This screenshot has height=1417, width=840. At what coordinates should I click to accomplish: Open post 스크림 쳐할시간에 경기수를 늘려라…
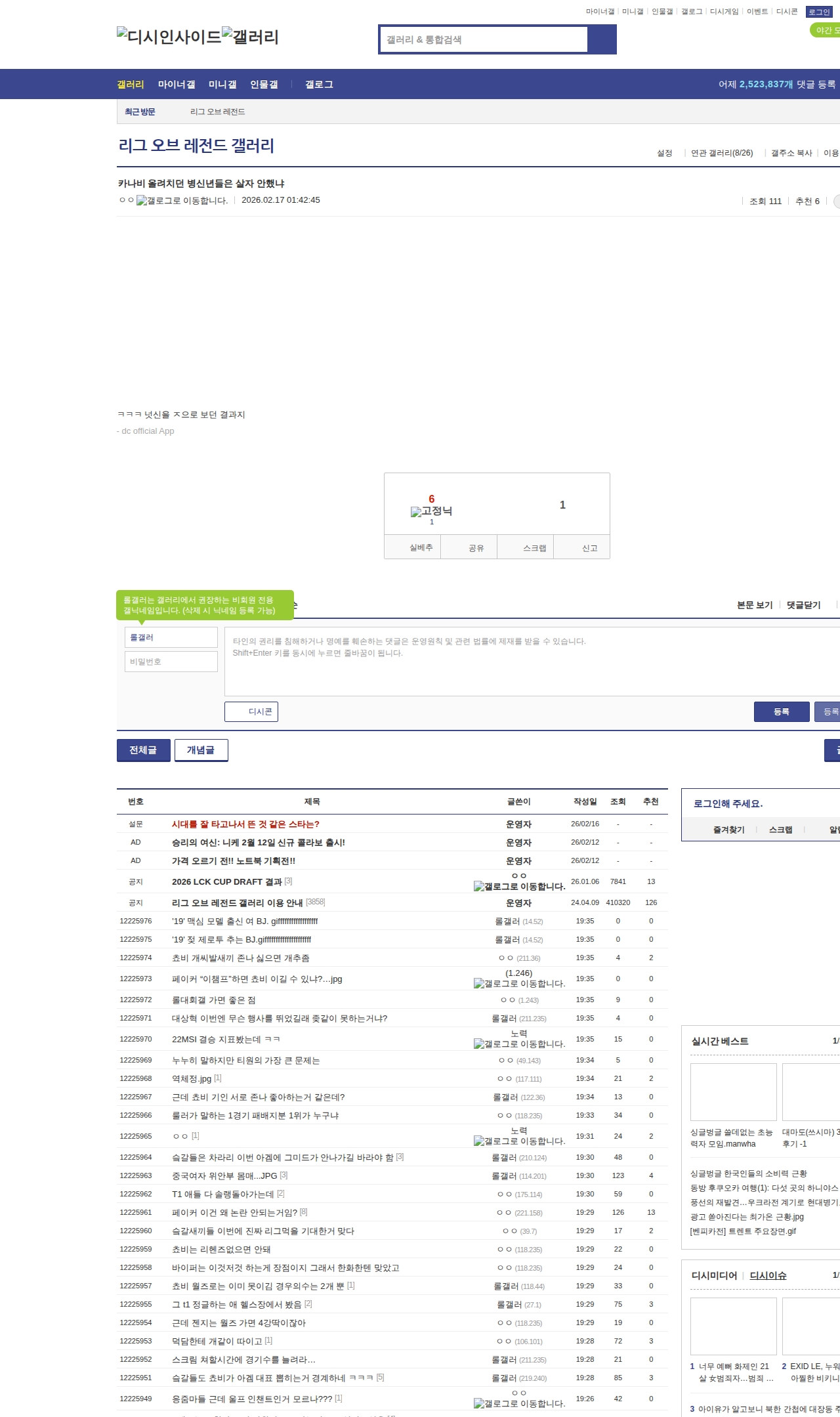coord(243,1360)
